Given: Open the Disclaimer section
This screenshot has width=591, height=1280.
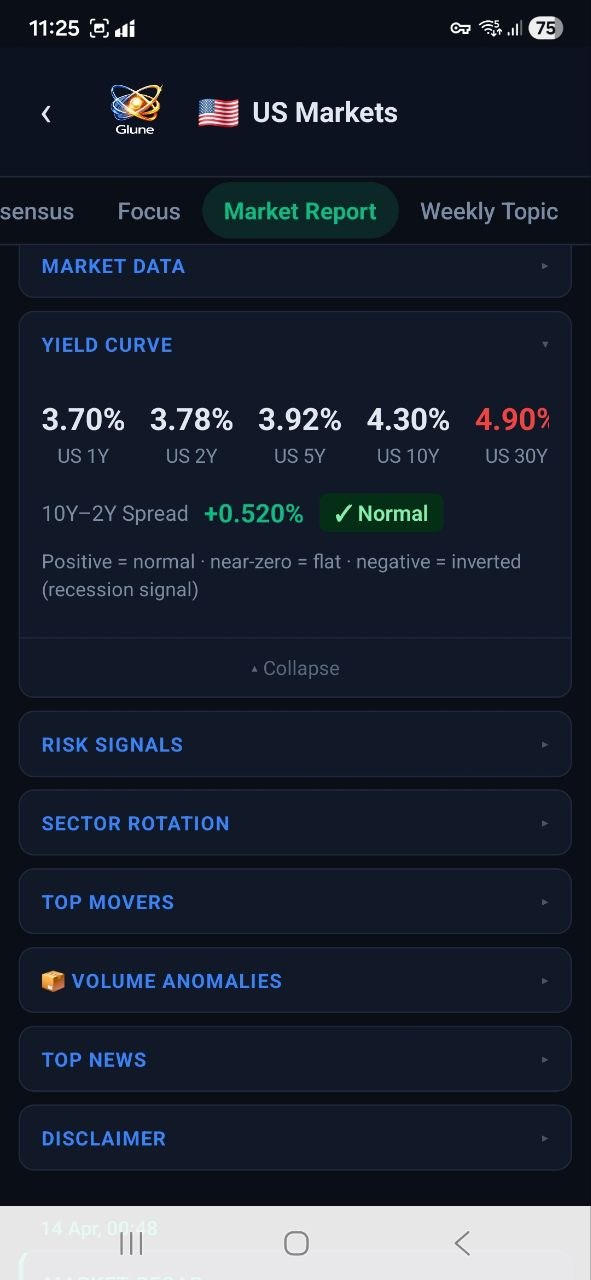Looking at the screenshot, I should pos(295,1138).
